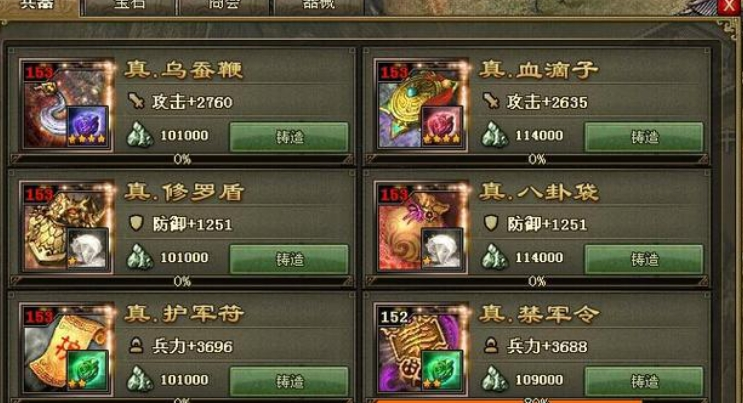Click the 真.乌蚕鞭 whip weapon icon
Image resolution: width=743 pixels, height=403 pixels.
point(66,105)
